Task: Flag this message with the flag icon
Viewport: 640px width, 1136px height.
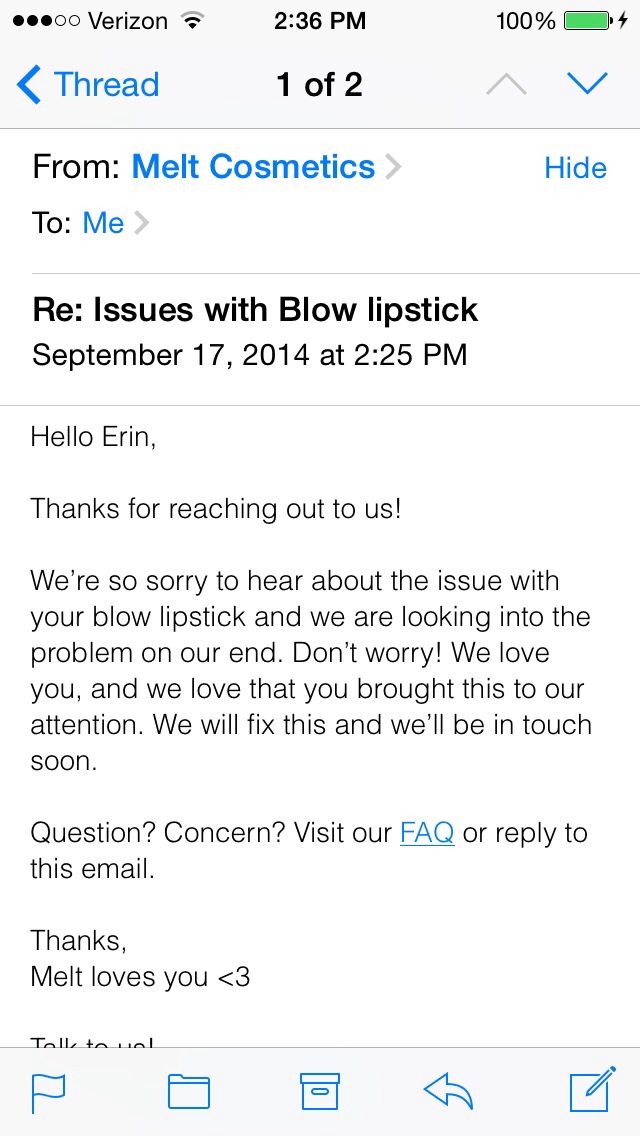Action: (x=49, y=1093)
